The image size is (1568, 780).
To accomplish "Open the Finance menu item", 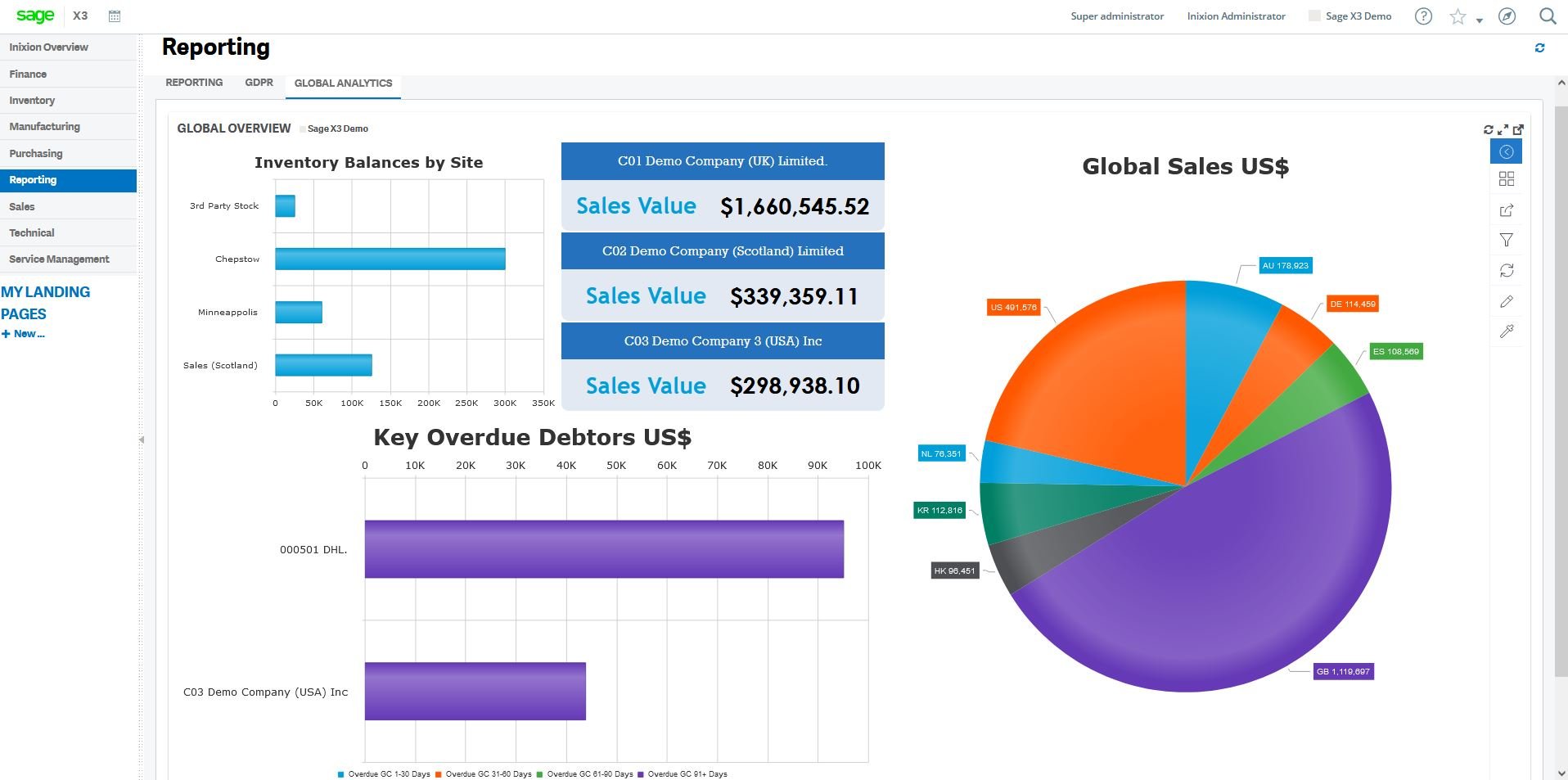I will [x=68, y=74].
